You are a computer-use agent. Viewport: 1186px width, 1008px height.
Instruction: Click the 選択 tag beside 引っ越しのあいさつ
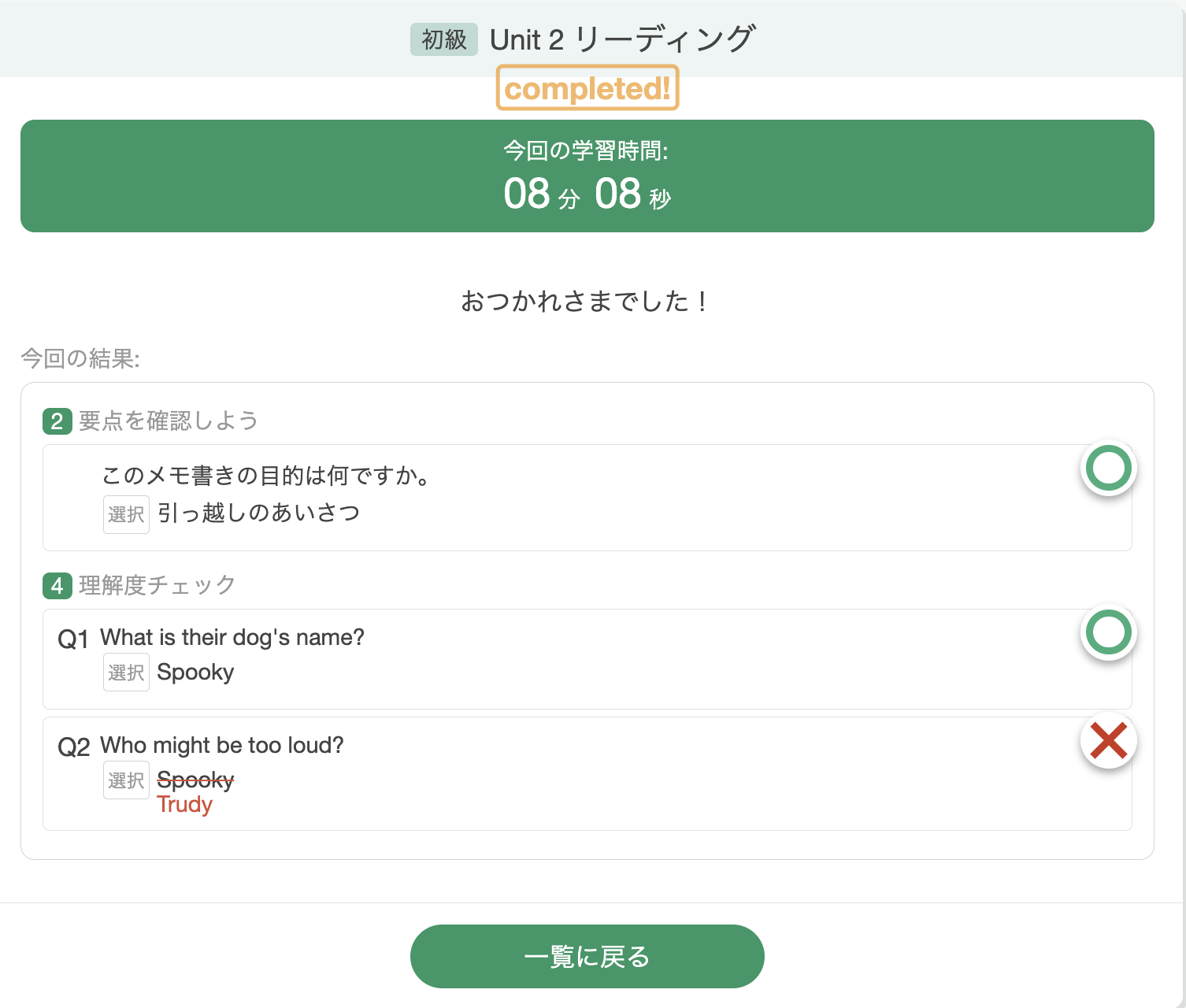[126, 514]
